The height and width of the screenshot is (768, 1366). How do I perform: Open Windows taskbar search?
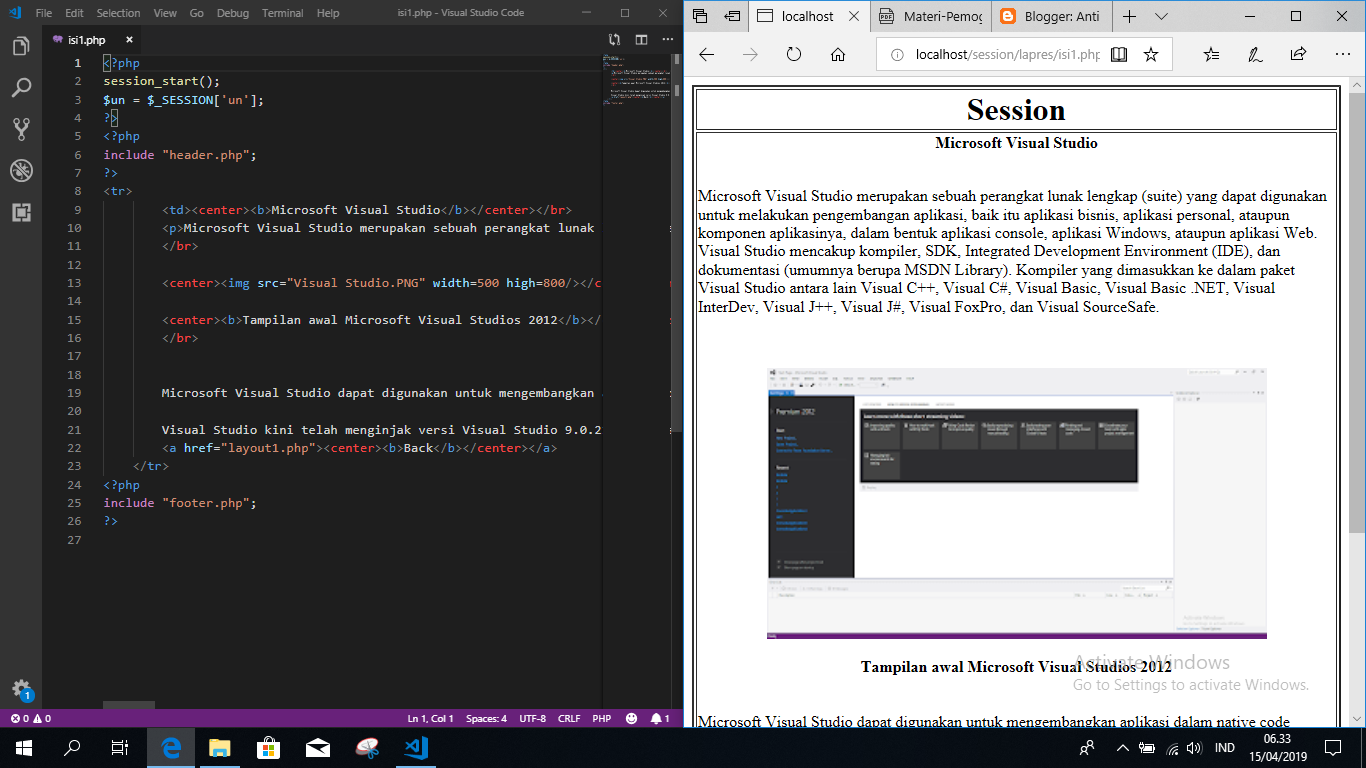(72, 748)
